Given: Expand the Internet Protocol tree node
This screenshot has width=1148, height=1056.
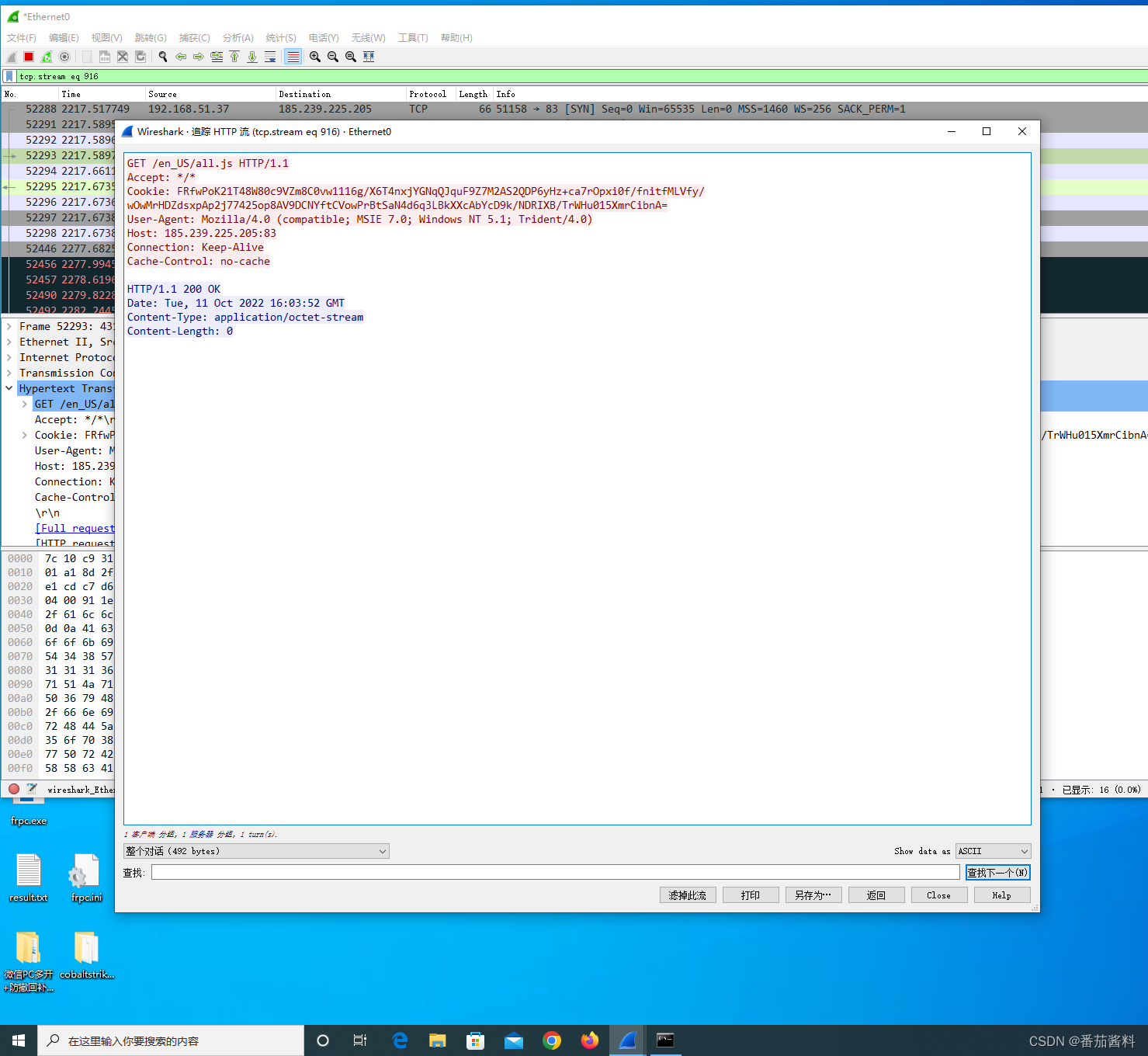Looking at the screenshot, I should (x=9, y=357).
